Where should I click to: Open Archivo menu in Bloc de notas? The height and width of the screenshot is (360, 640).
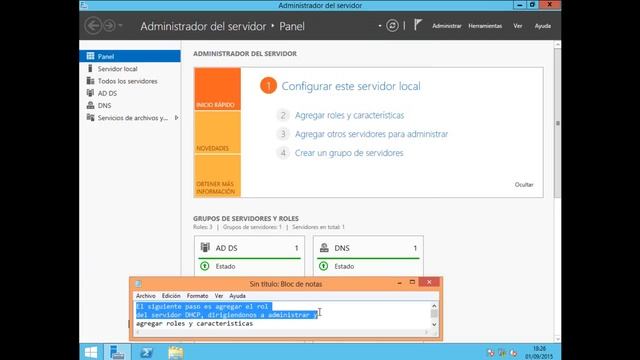point(146,296)
